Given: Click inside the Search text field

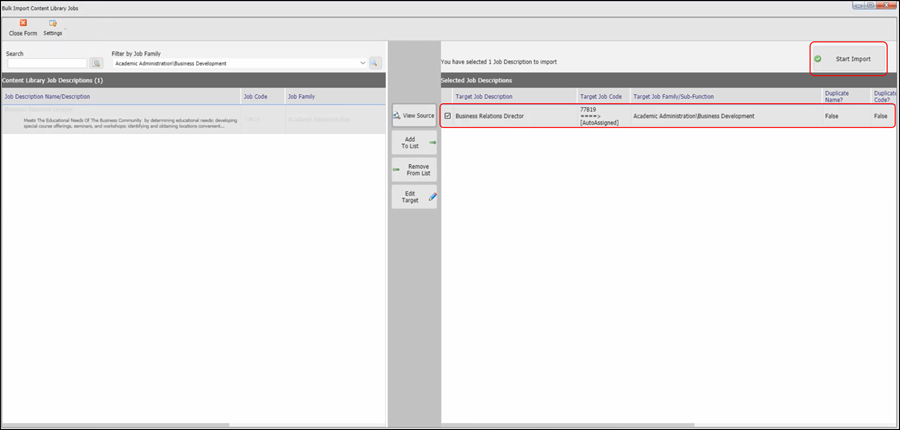Looking at the screenshot, I should [47, 63].
